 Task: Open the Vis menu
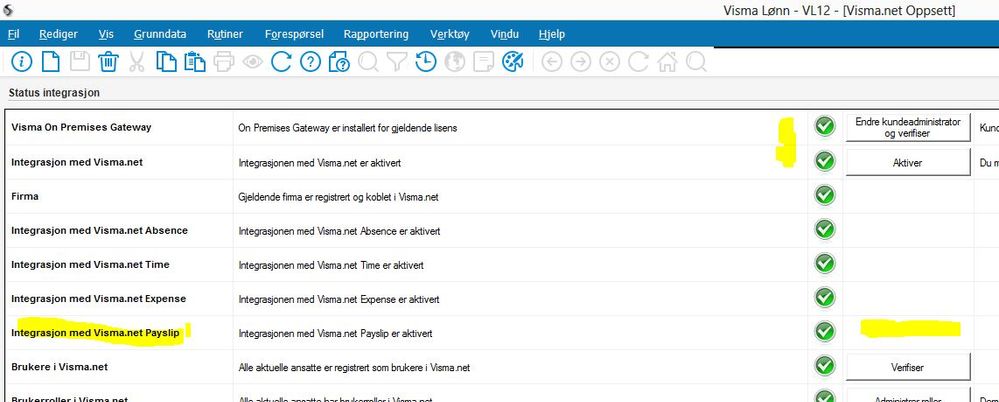[x=106, y=34]
